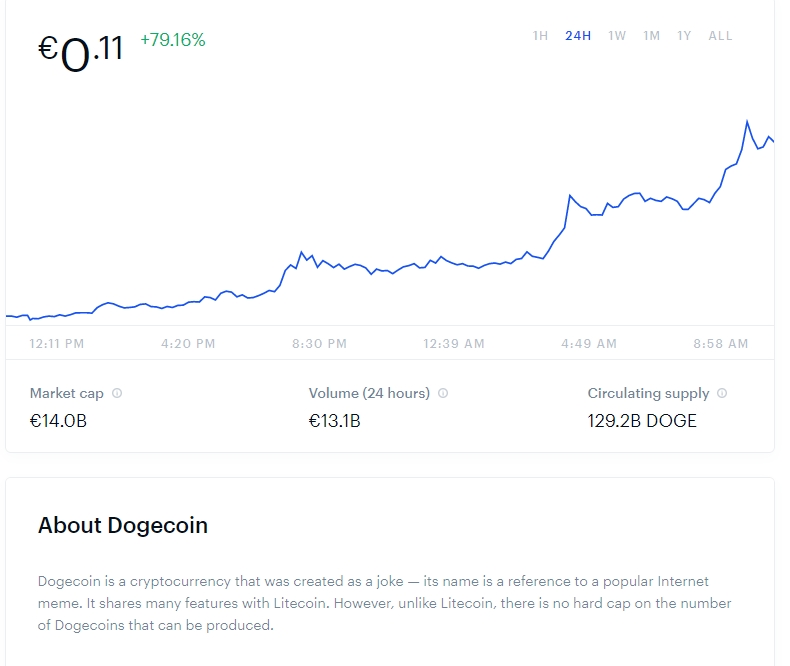The image size is (790, 666).
Task: Show info for Market cap
Action: [117, 394]
